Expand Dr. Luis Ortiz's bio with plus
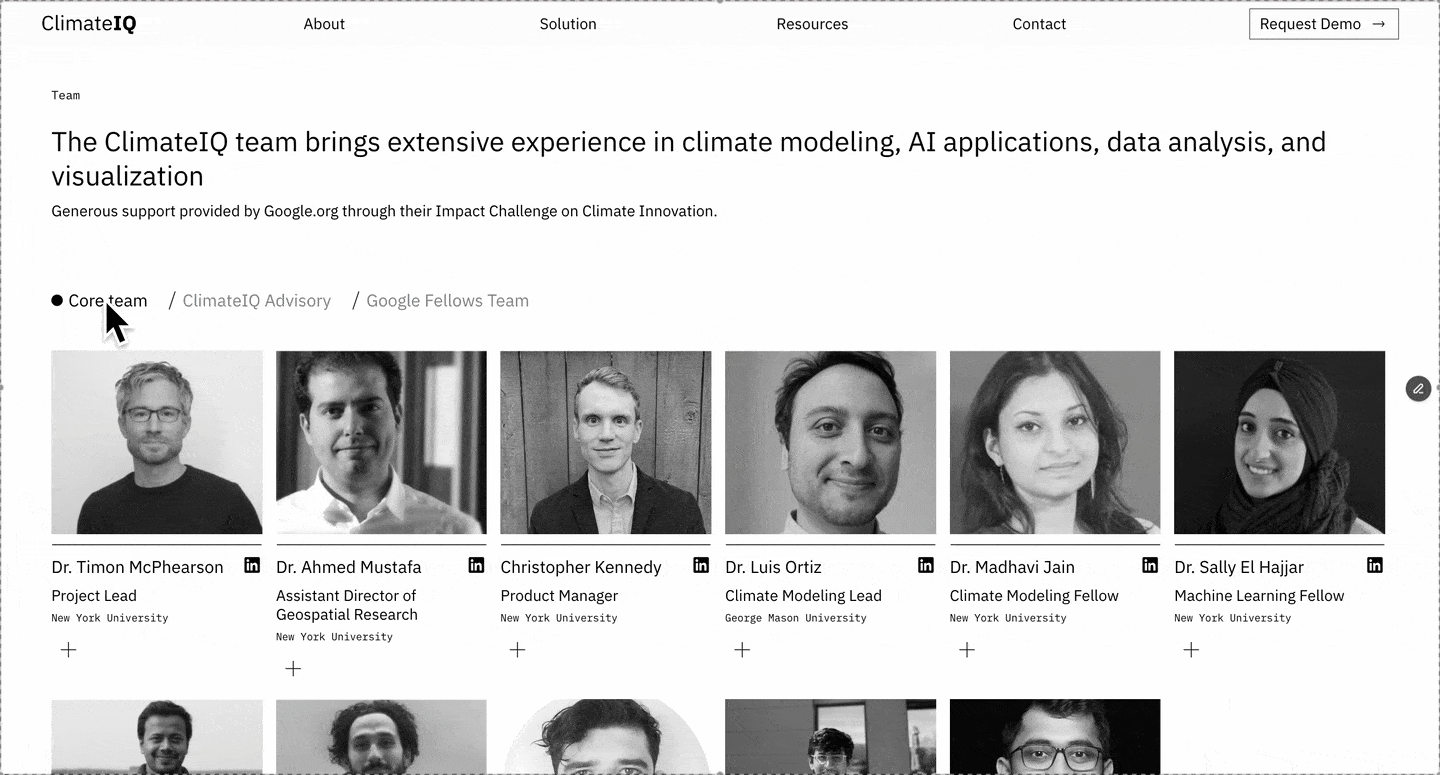Screen dimensions: 1440x775 pos(742,650)
